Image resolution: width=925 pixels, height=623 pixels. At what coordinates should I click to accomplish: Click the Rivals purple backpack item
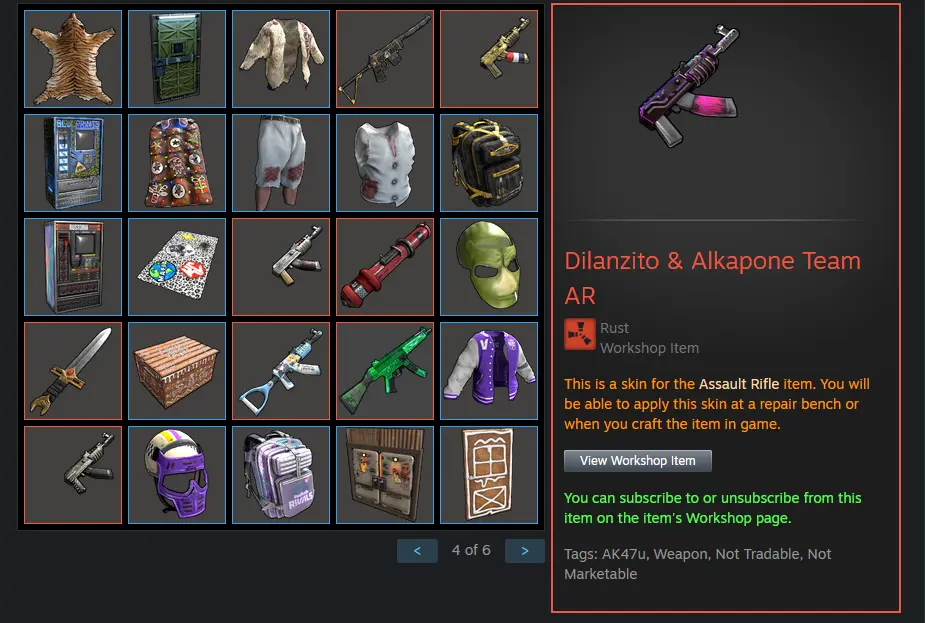(x=281, y=475)
